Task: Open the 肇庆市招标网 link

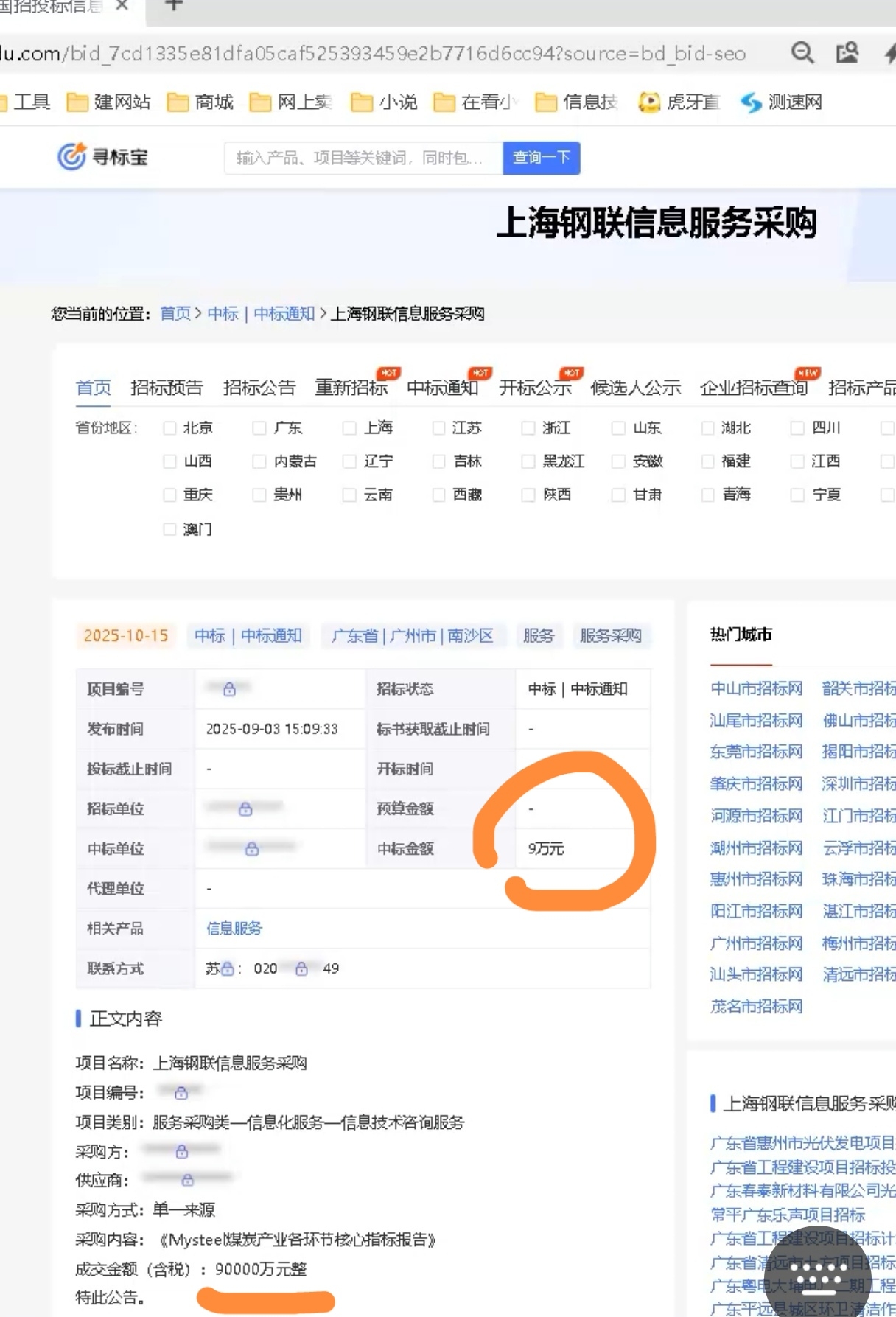Action: tap(756, 783)
